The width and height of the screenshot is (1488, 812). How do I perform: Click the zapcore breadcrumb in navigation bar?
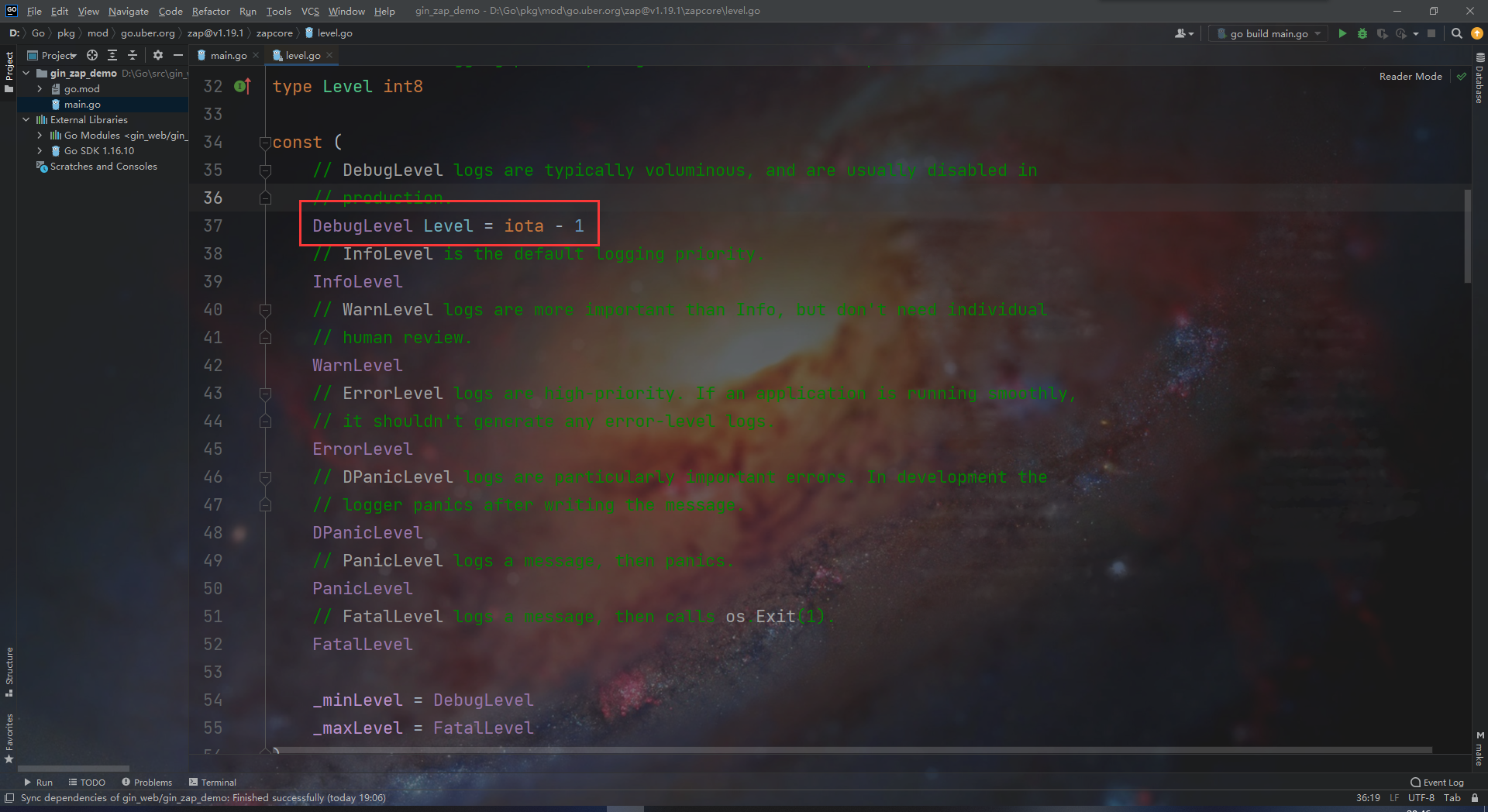point(274,33)
